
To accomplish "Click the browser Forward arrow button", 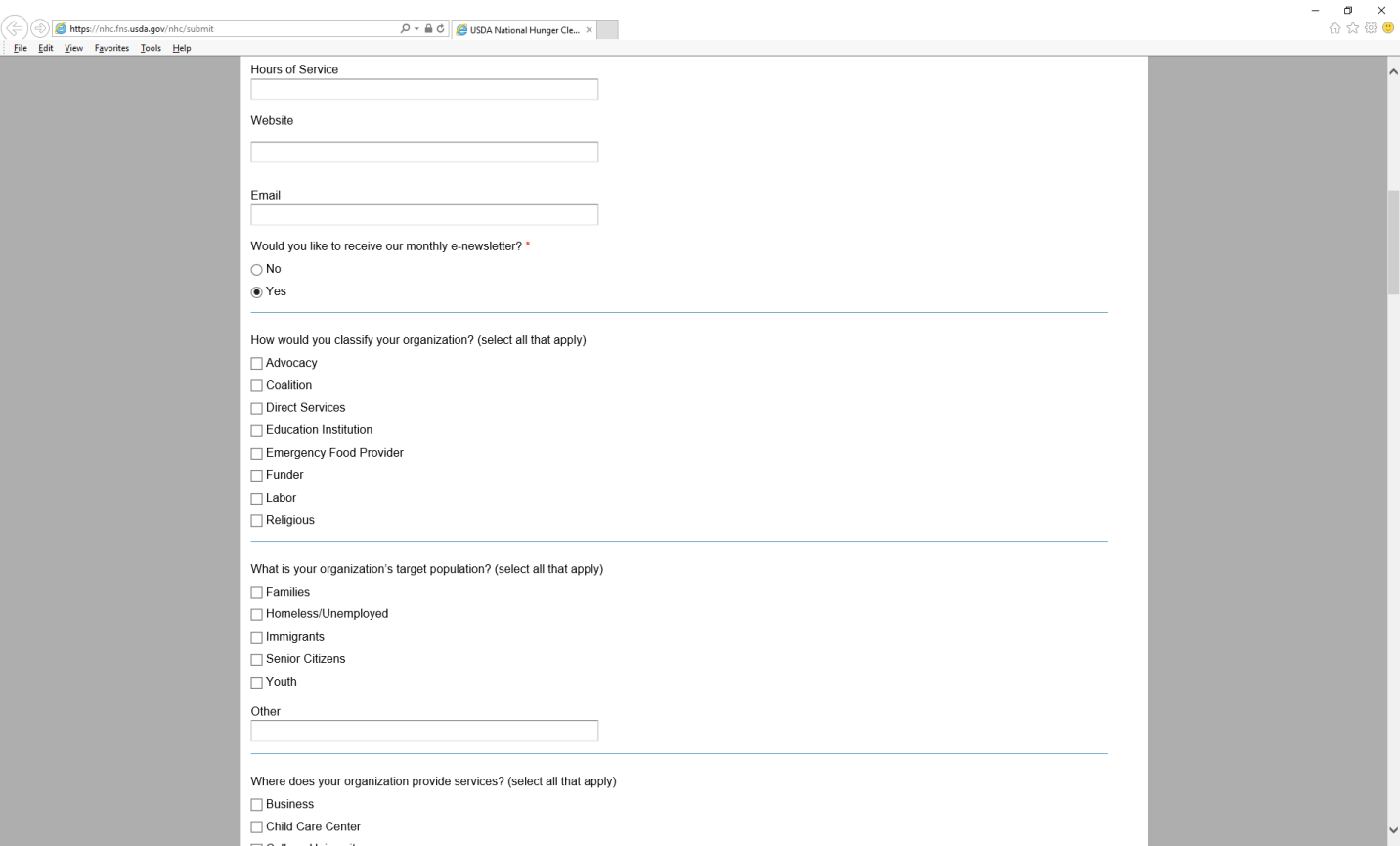I will [40, 28].
